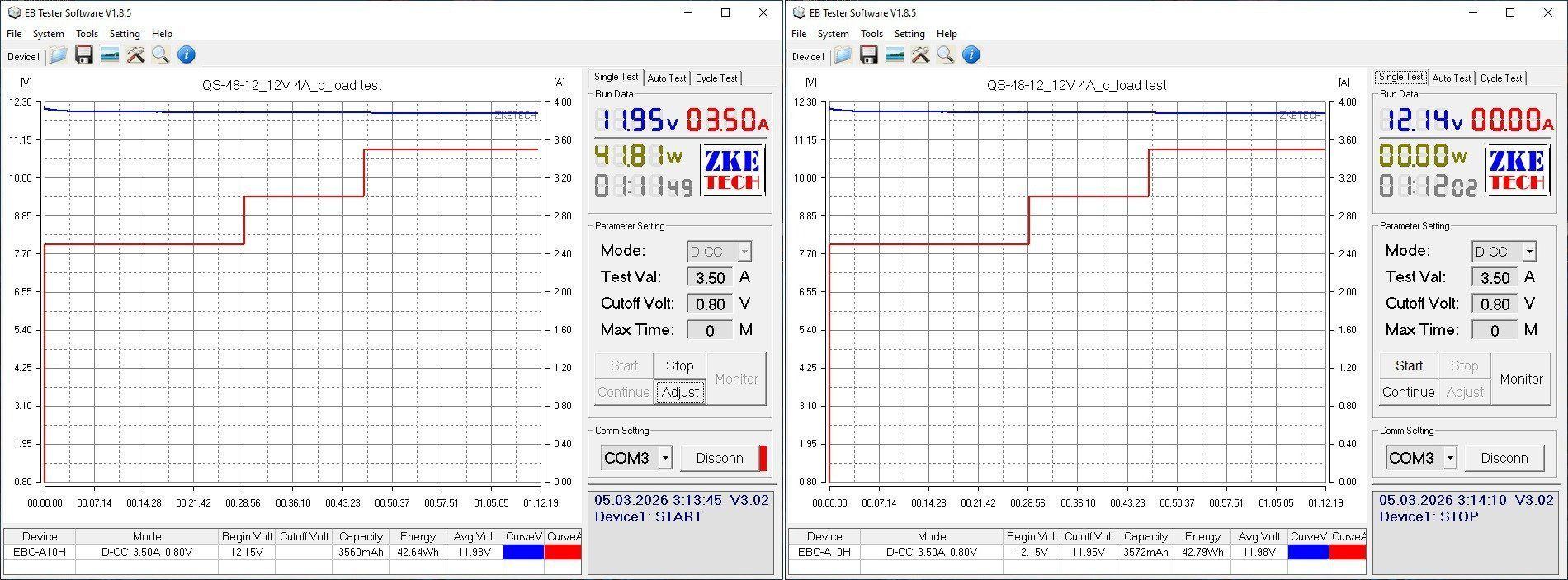
Task: Click the open folder icon in left window
Action: pyautogui.click(x=58, y=55)
